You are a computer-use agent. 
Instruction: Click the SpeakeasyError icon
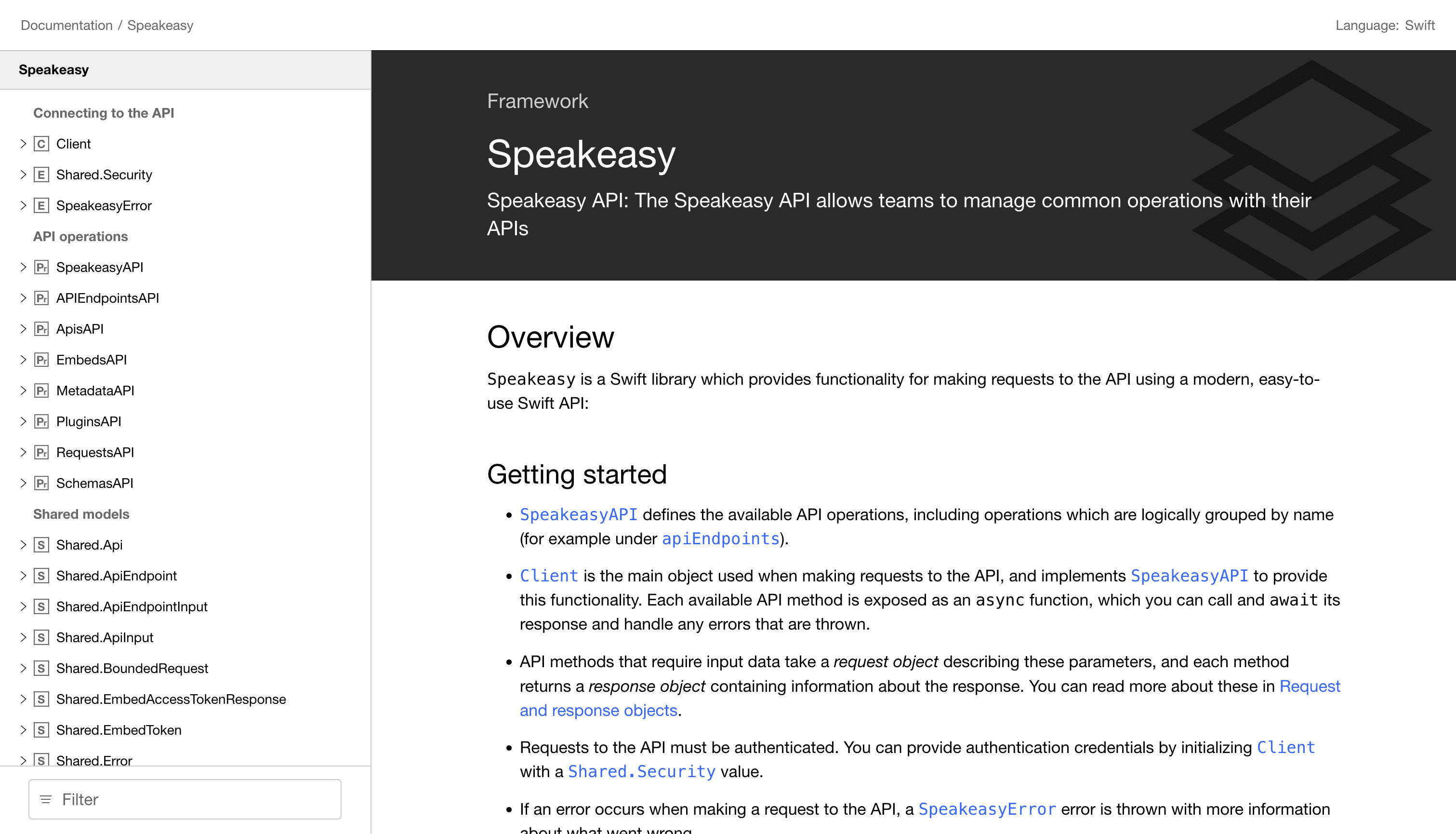41,205
